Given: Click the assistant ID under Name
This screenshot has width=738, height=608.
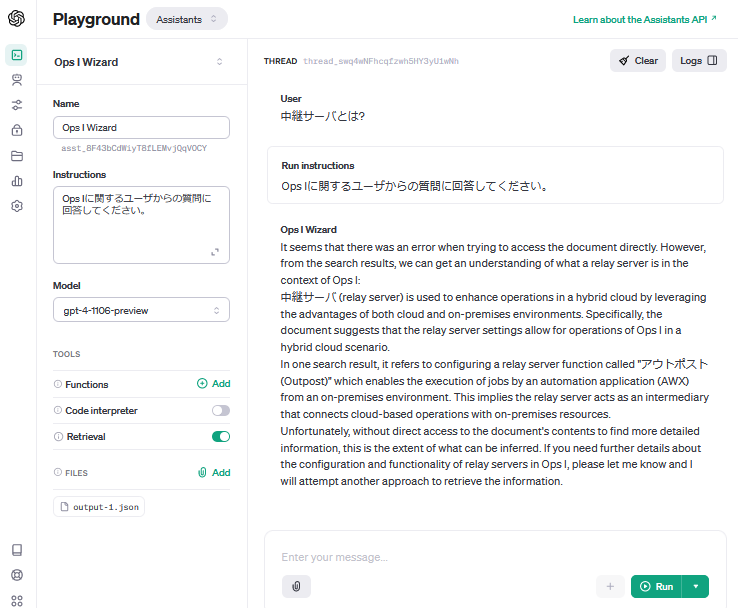Looking at the screenshot, I should click(134, 148).
